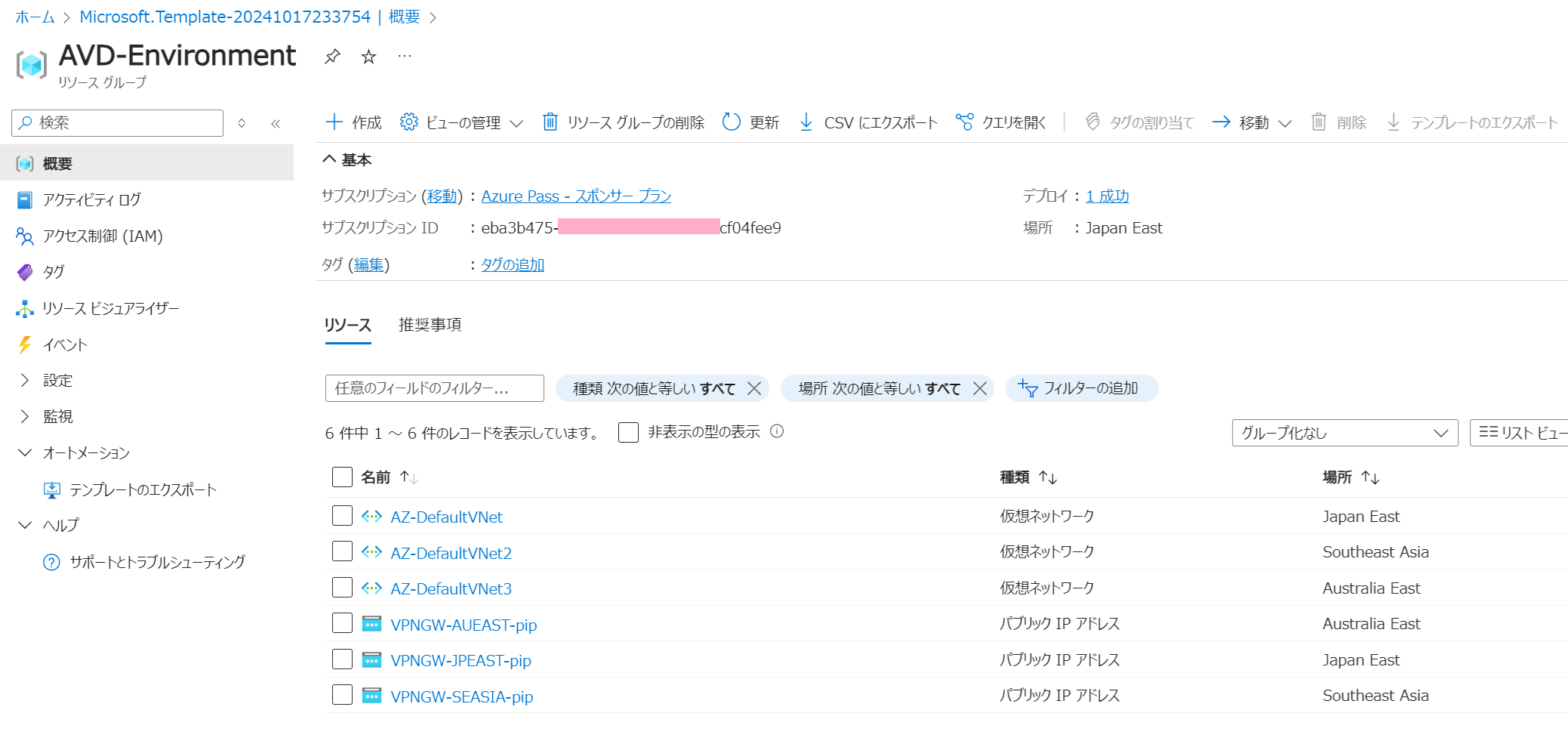Viewport: 1568px width, 741px height.
Task: Expand the 監視 section
Action: tap(25, 416)
